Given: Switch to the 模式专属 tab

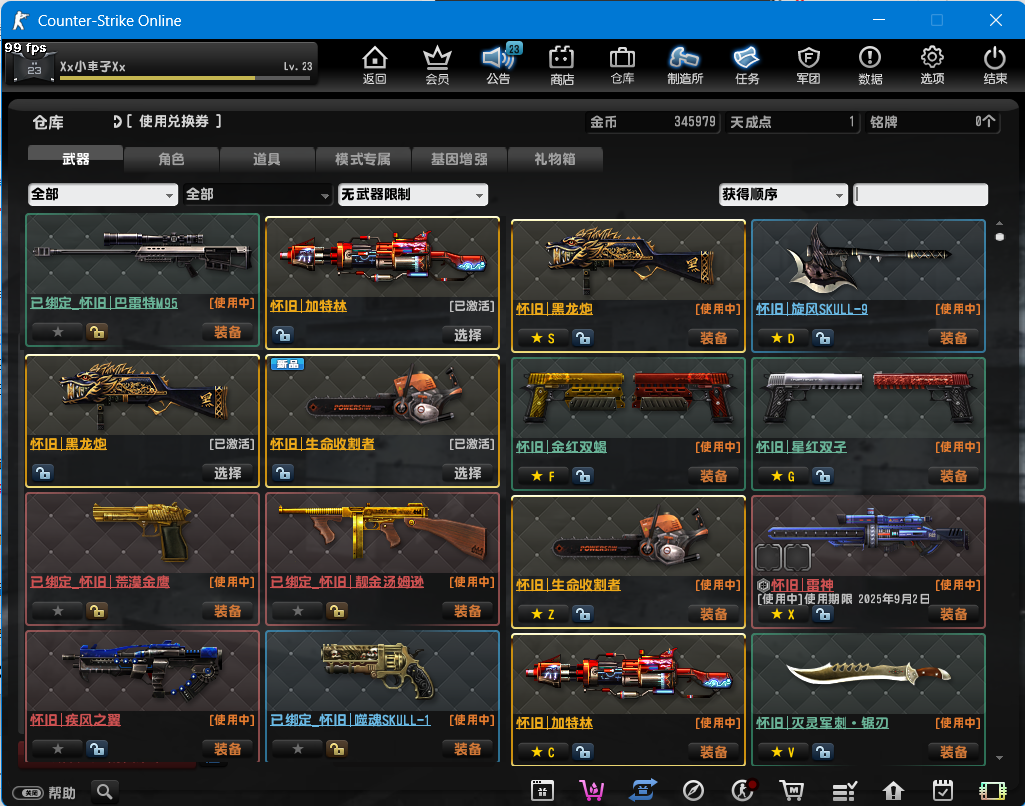Looking at the screenshot, I should pos(363,159).
